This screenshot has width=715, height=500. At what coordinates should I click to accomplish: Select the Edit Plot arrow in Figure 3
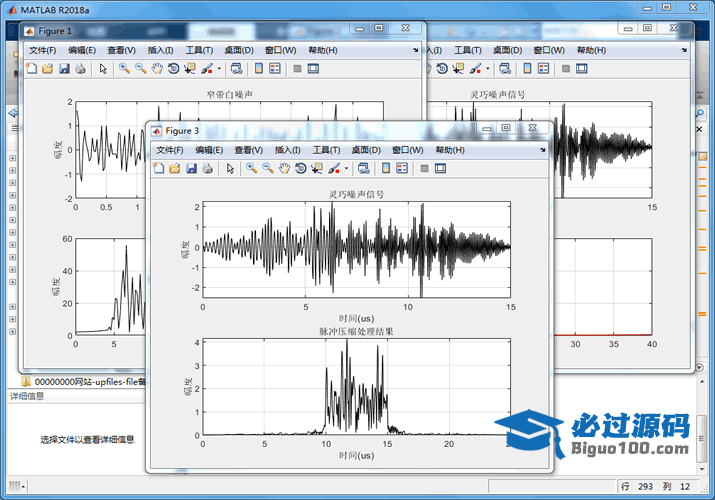click(230, 169)
